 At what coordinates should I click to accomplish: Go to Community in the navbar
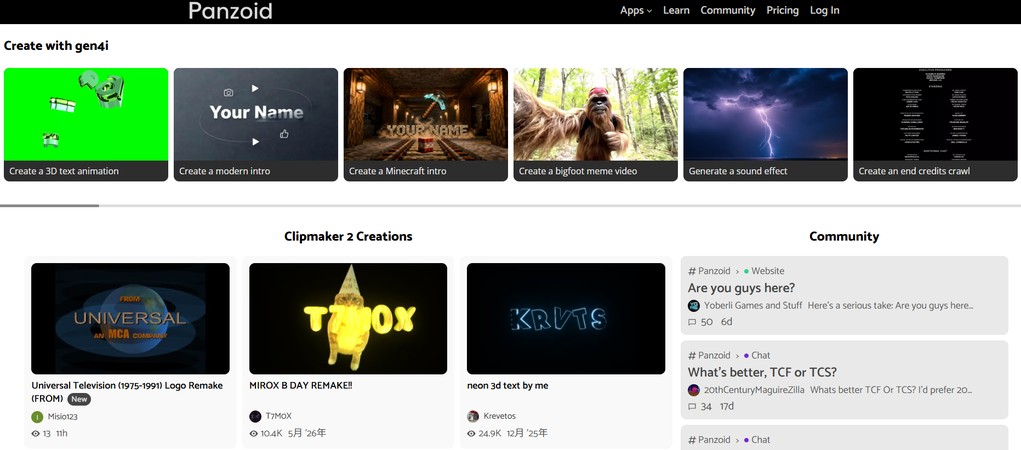727,10
